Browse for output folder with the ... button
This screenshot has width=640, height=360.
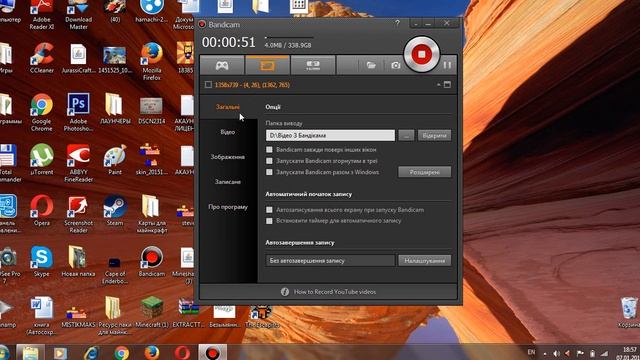[x=406, y=136]
